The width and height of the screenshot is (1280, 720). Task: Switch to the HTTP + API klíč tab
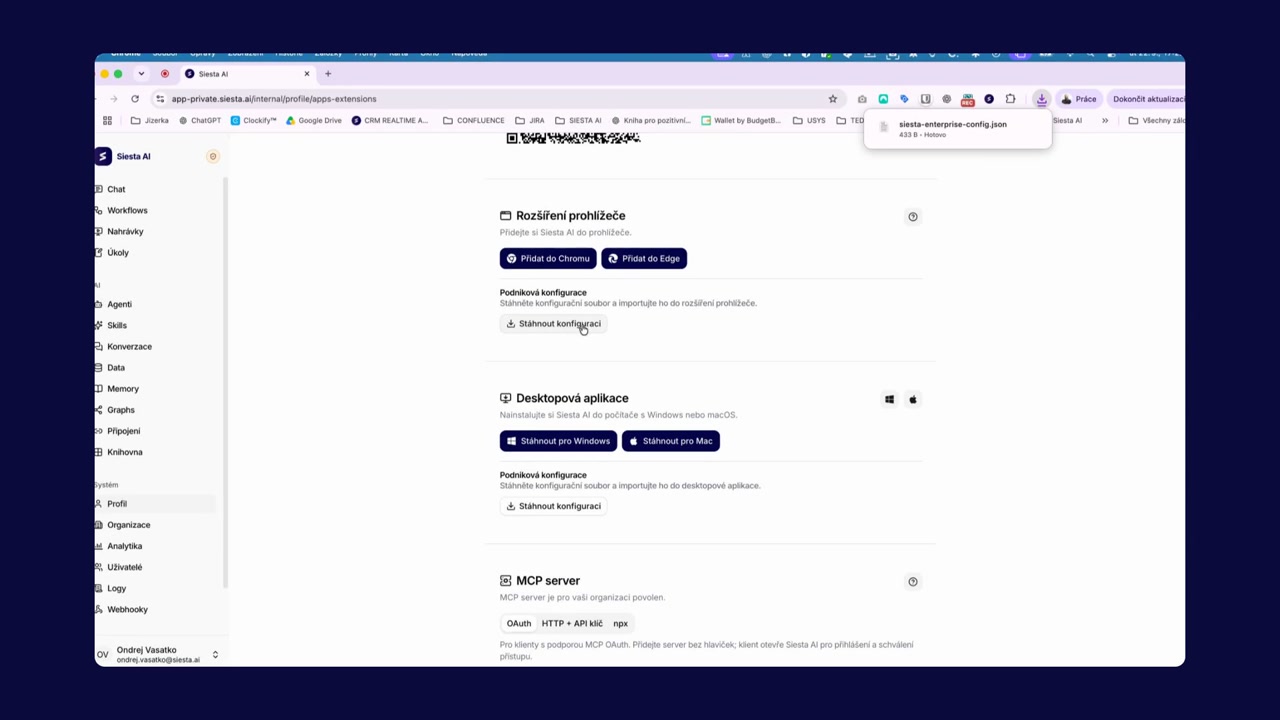point(572,623)
